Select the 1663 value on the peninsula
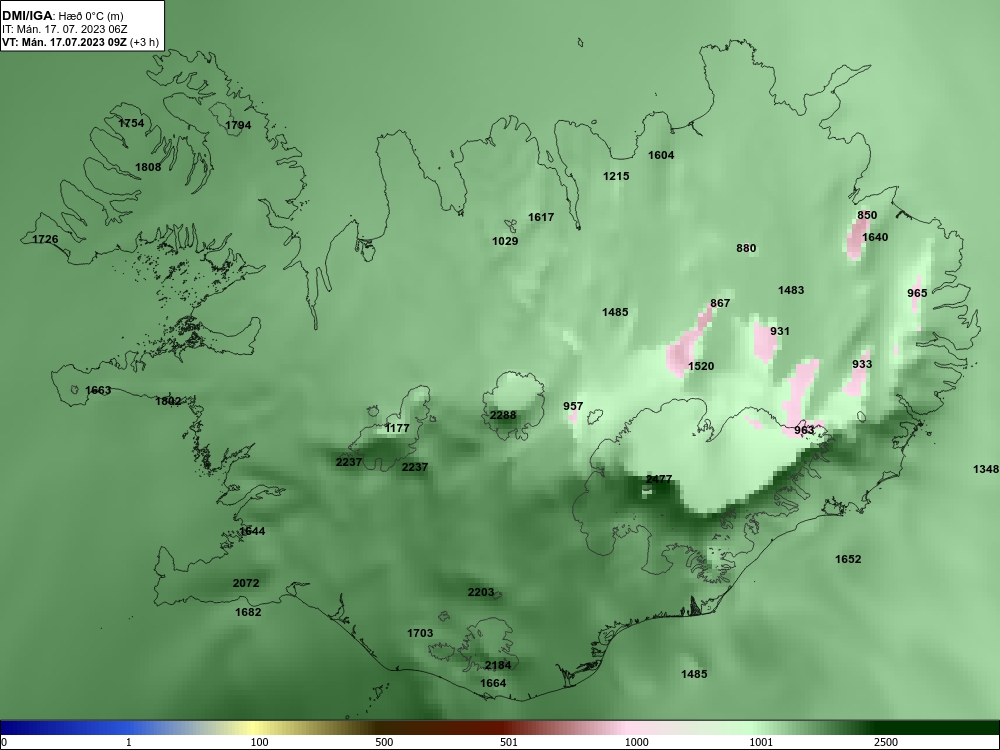This screenshot has width=1000, height=750. point(98,390)
